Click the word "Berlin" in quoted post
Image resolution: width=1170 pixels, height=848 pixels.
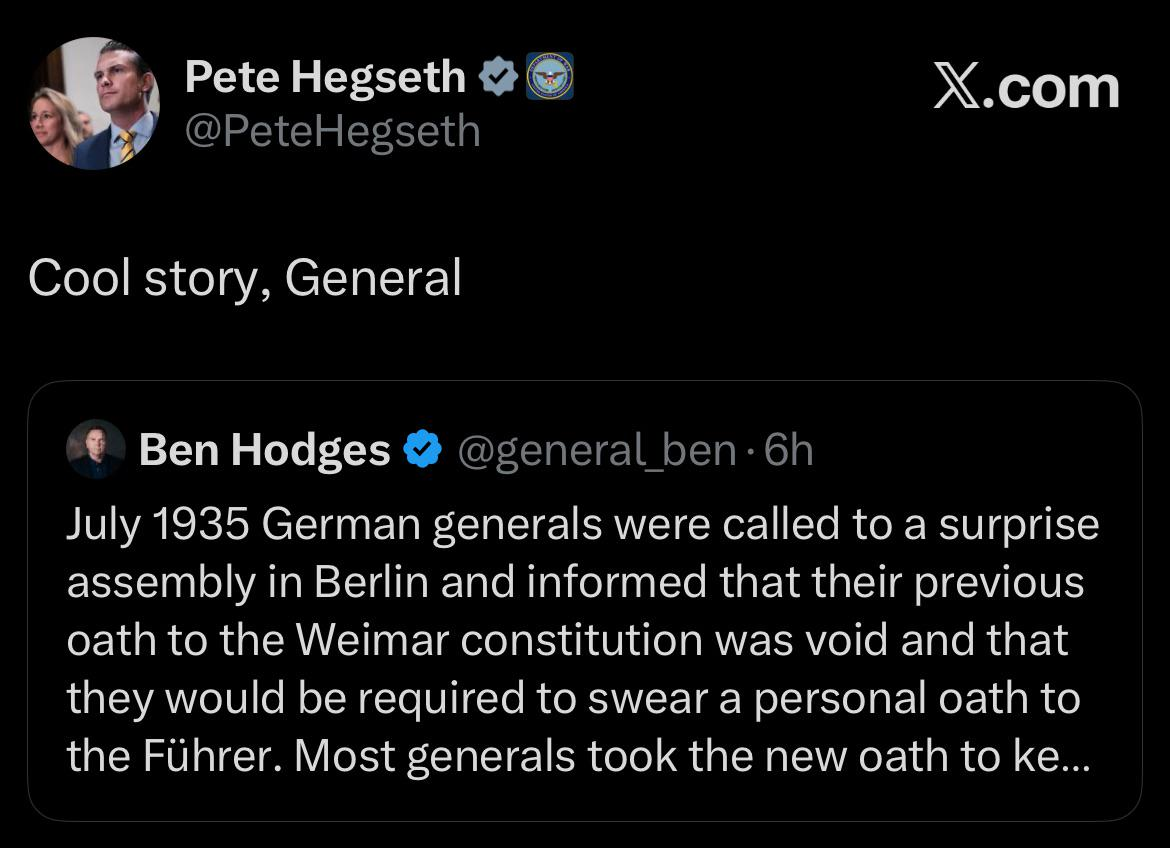[x=371, y=583]
